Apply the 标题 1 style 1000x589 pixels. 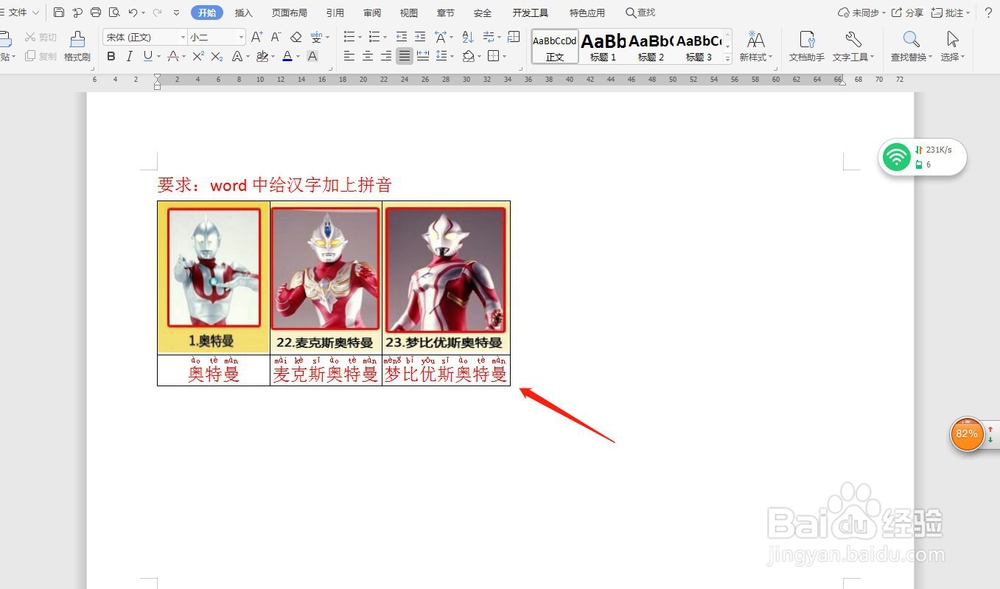point(603,47)
